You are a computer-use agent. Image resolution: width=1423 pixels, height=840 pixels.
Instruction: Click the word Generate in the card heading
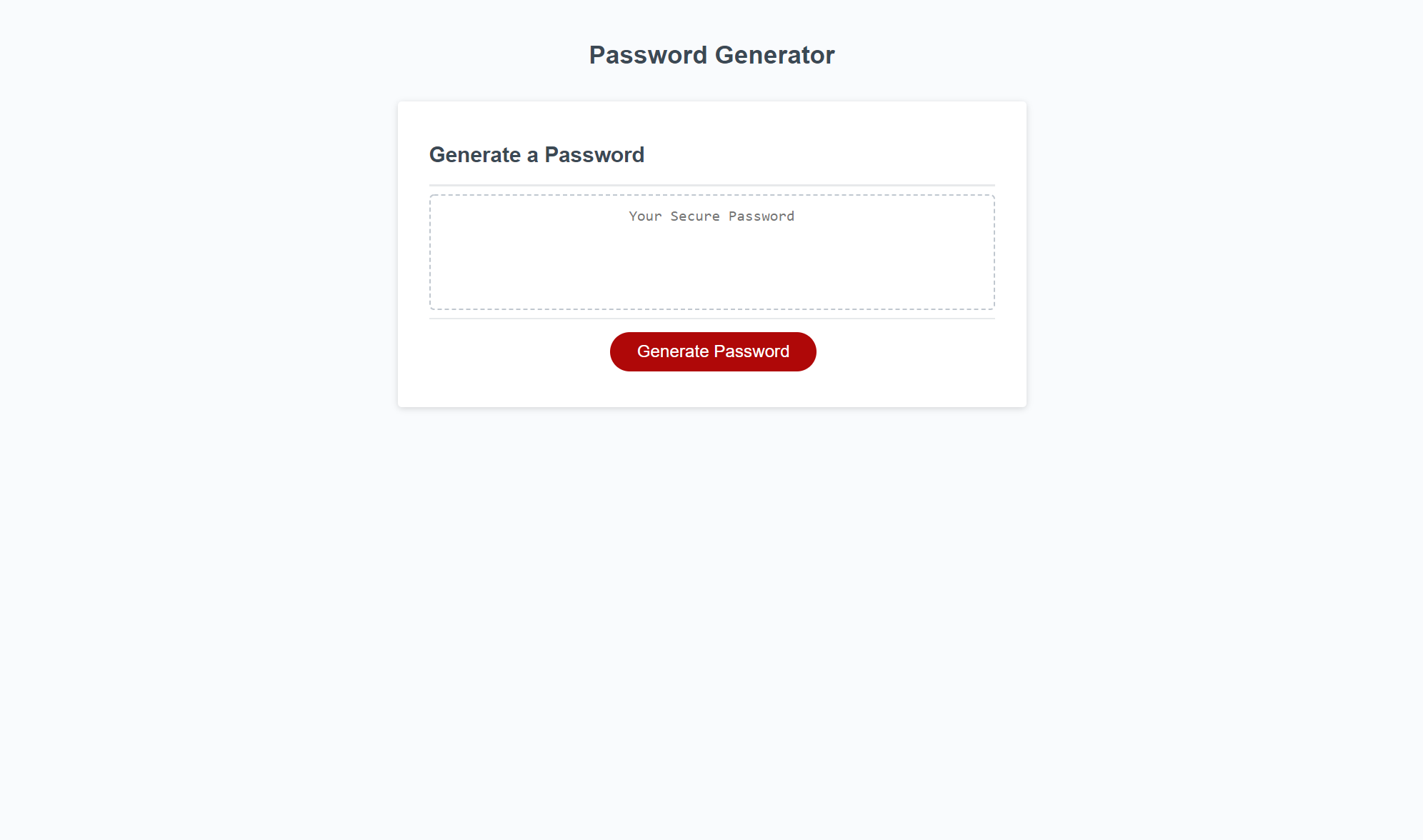coord(475,155)
